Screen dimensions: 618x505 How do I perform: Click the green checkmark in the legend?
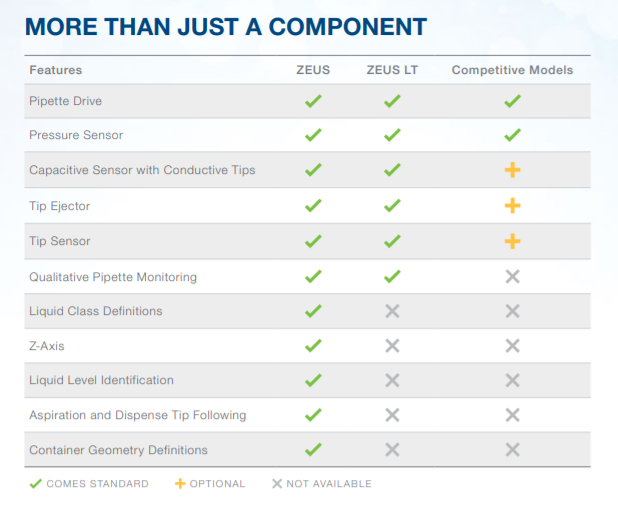click(x=36, y=483)
